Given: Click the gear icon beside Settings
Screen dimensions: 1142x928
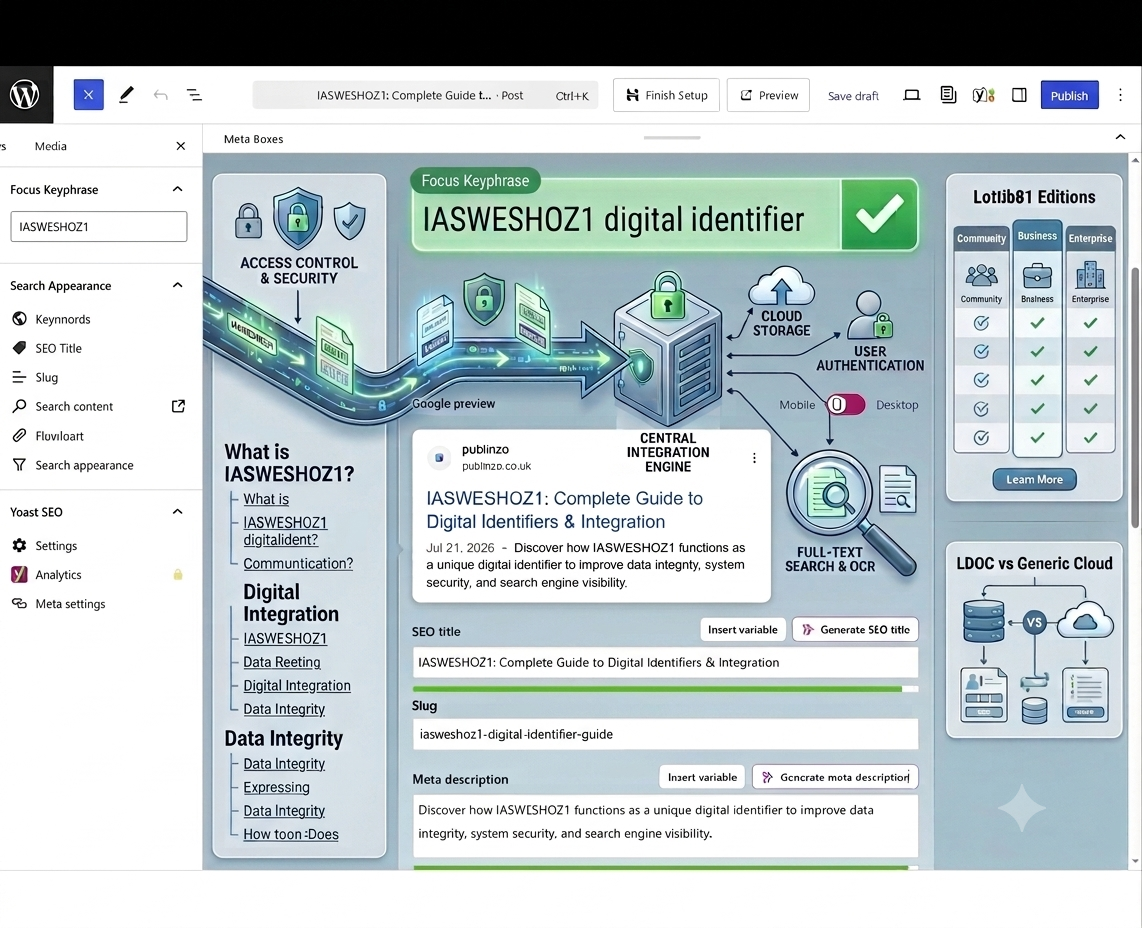Looking at the screenshot, I should coord(20,546).
